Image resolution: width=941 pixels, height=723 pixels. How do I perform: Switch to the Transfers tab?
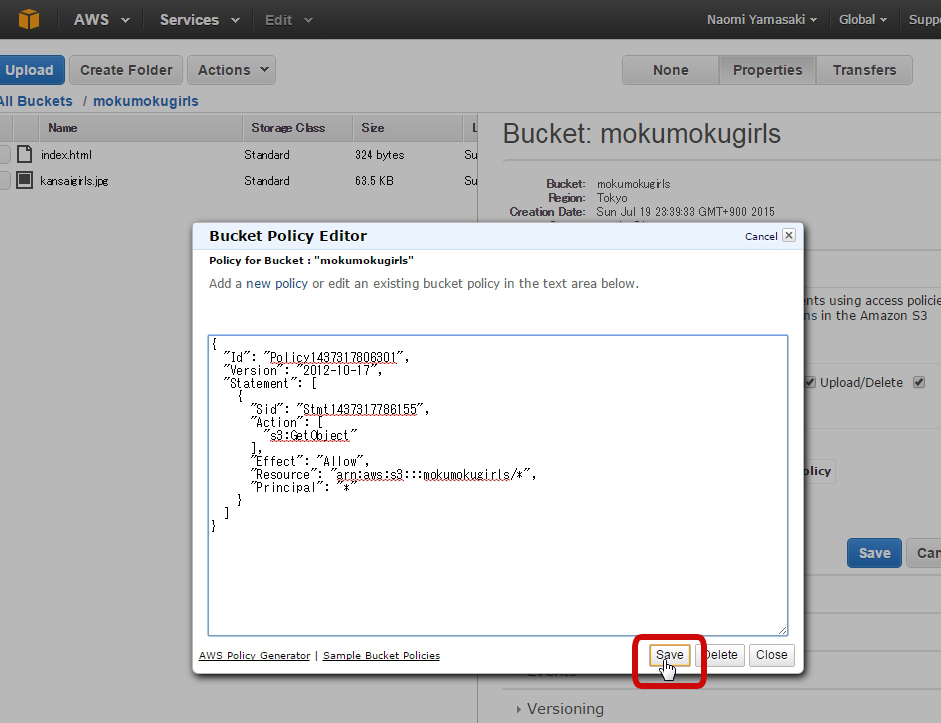tap(864, 70)
